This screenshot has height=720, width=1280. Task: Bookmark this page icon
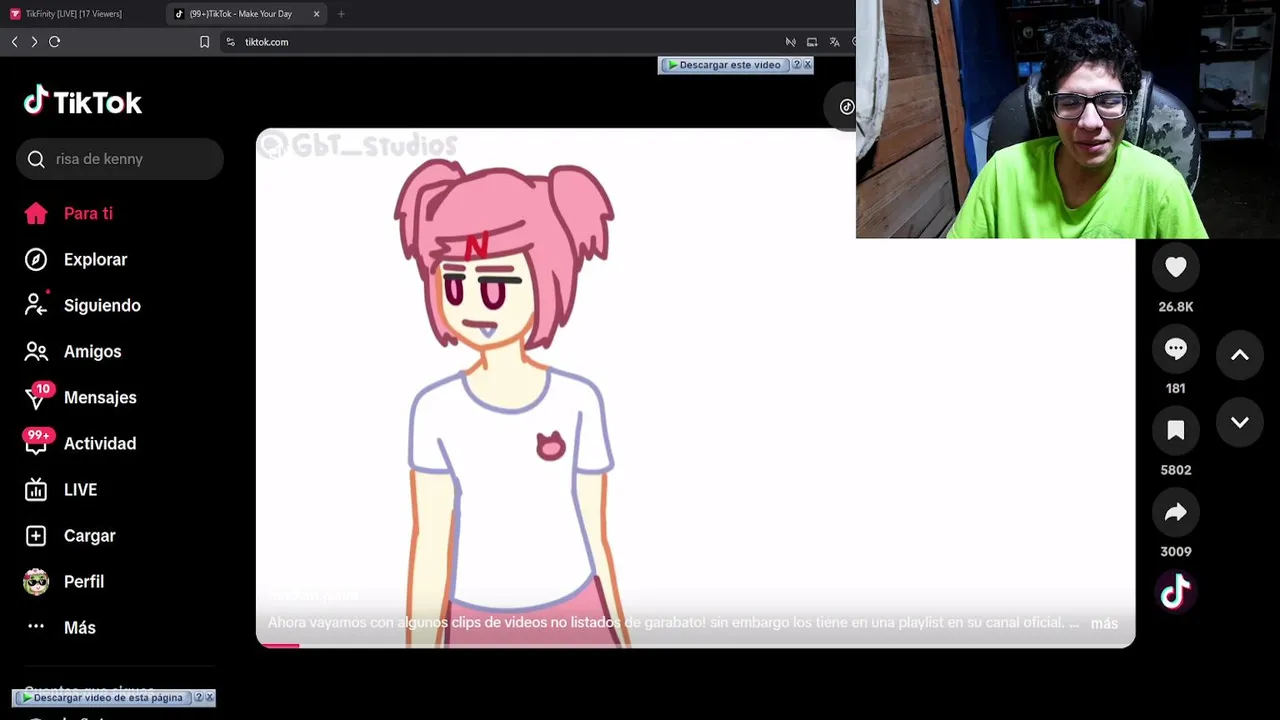[x=204, y=42]
